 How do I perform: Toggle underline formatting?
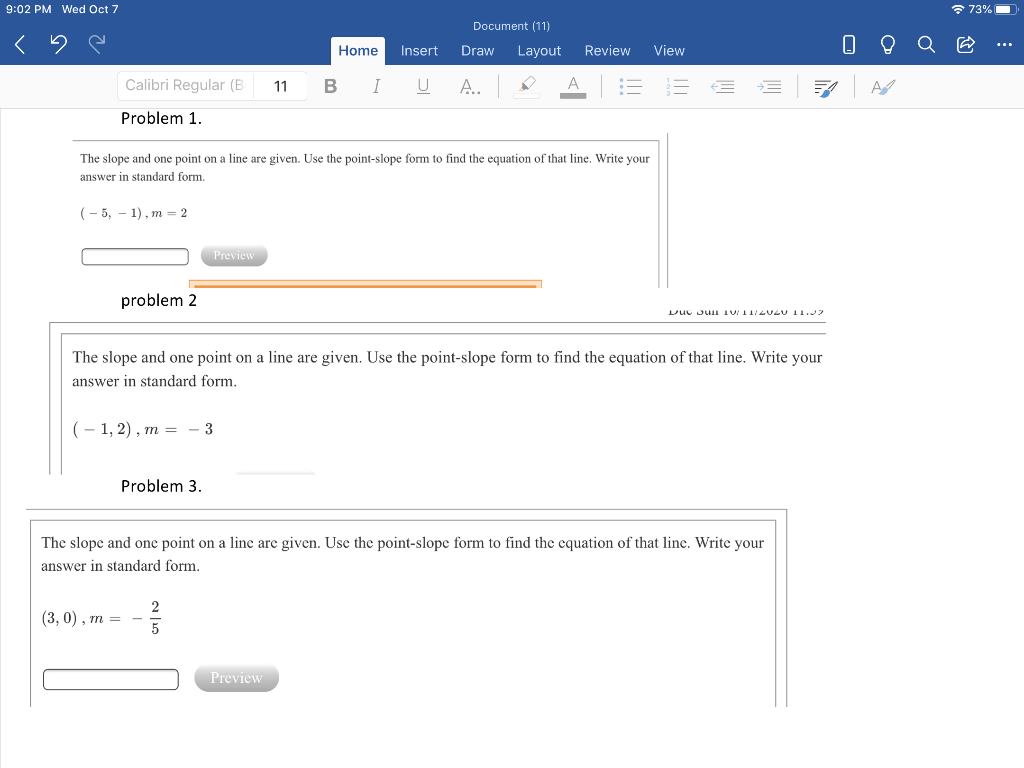[x=423, y=86]
